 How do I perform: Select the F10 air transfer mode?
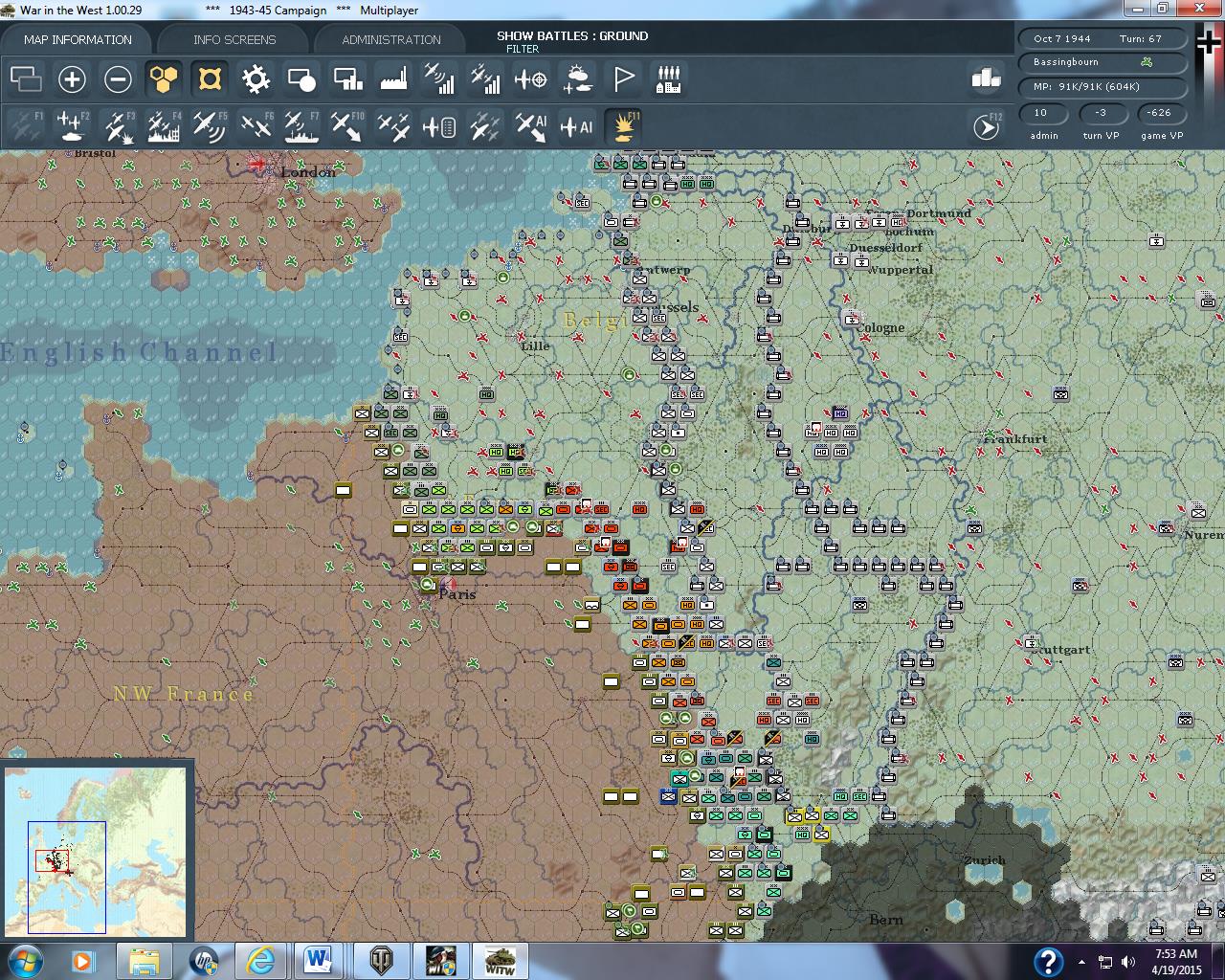(x=347, y=126)
